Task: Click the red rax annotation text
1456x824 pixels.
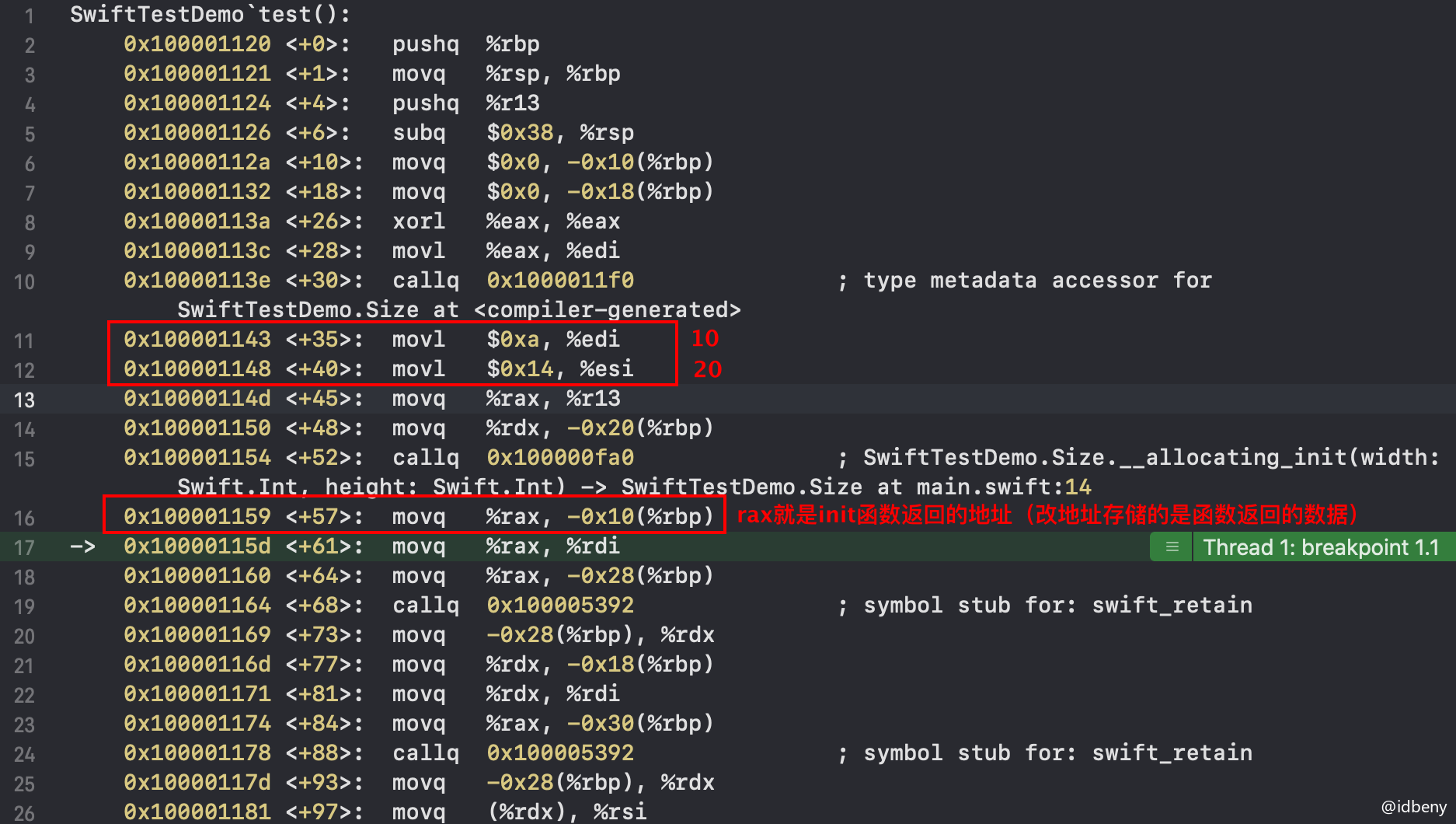Action: 1047,515
